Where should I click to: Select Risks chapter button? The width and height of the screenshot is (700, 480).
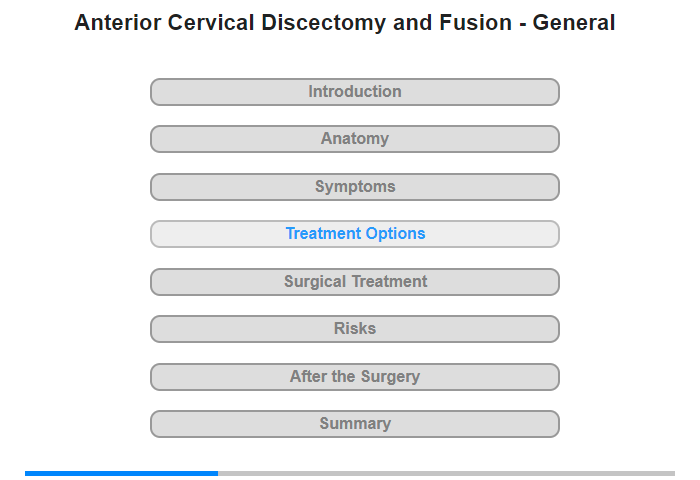pyautogui.click(x=354, y=329)
